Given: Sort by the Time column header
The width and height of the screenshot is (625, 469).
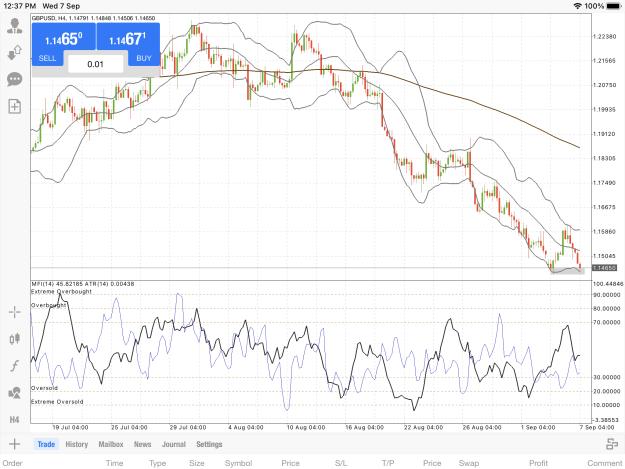Looking at the screenshot, I should pos(114,463).
